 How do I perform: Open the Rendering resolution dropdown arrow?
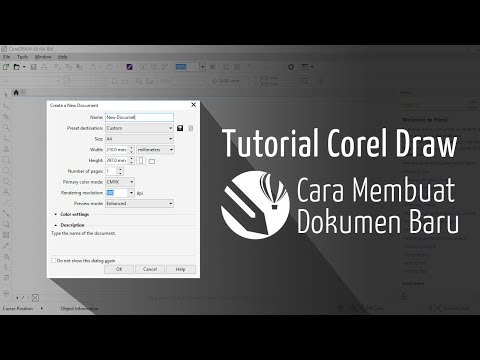tap(131, 193)
